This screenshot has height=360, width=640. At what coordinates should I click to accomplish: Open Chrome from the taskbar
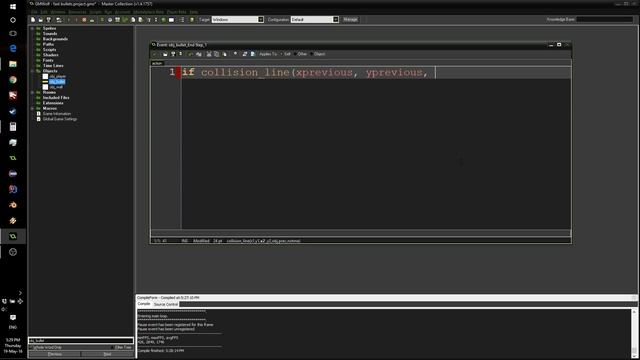click(13, 80)
